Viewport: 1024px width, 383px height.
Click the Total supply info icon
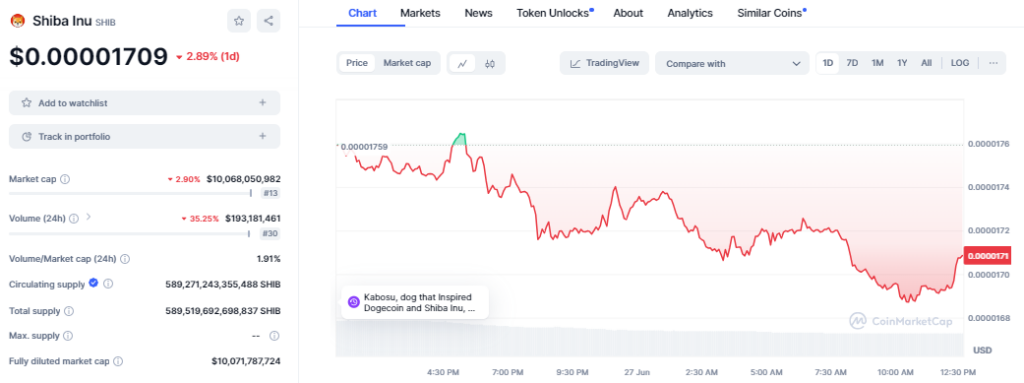coord(69,311)
